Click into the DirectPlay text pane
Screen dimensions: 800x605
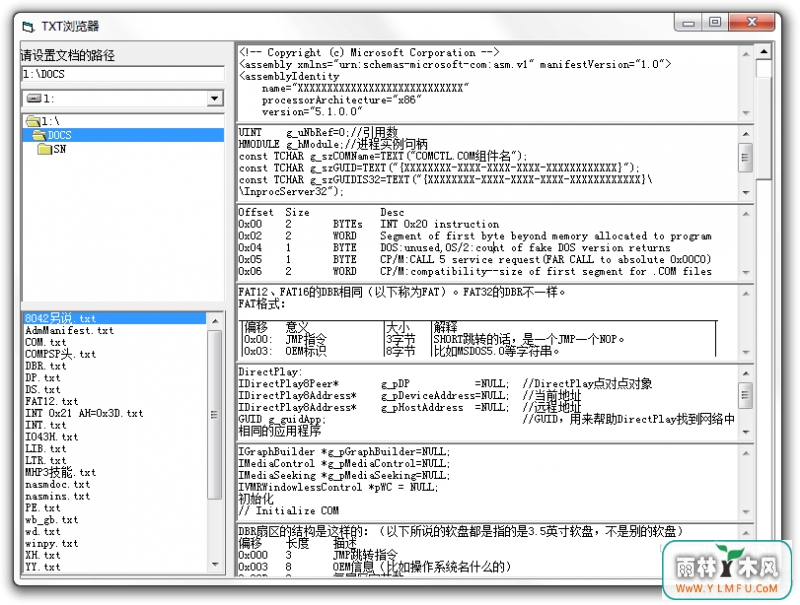488,402
